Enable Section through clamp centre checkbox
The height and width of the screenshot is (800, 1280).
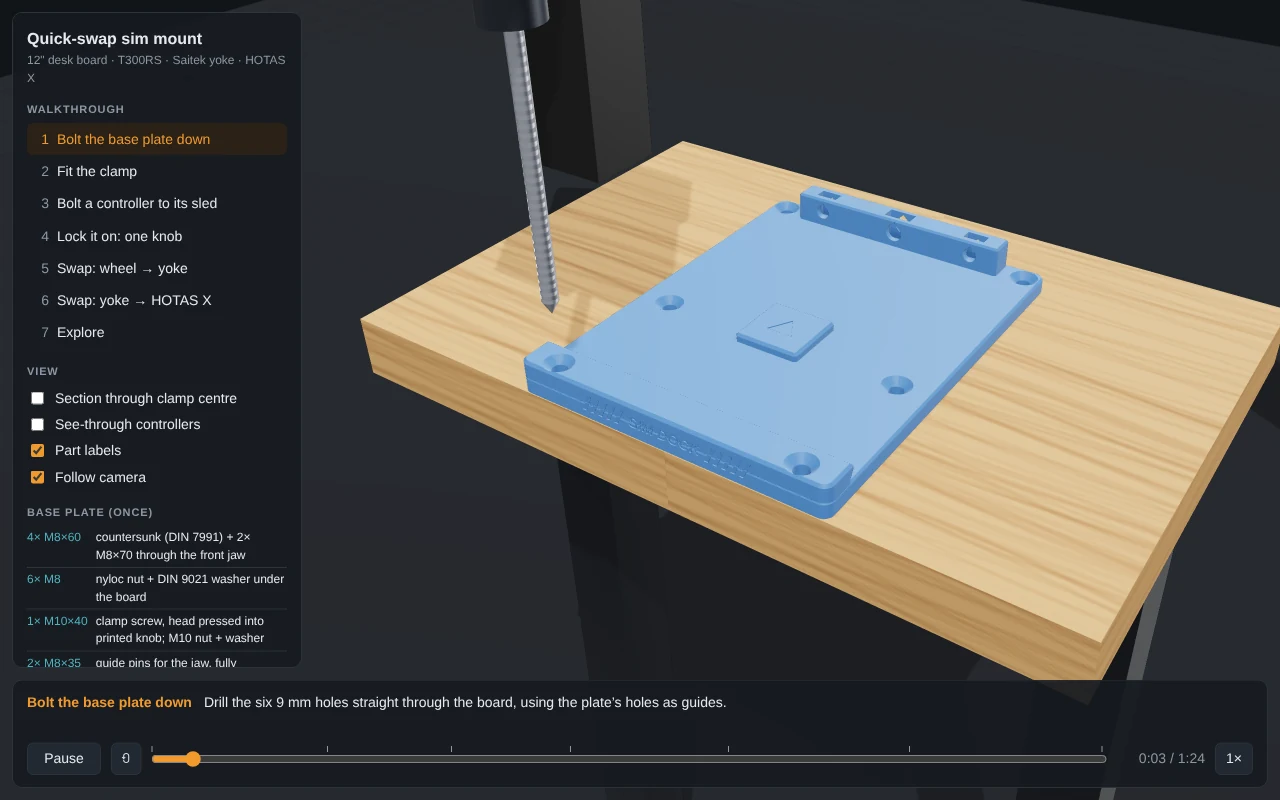click(38, 398)
